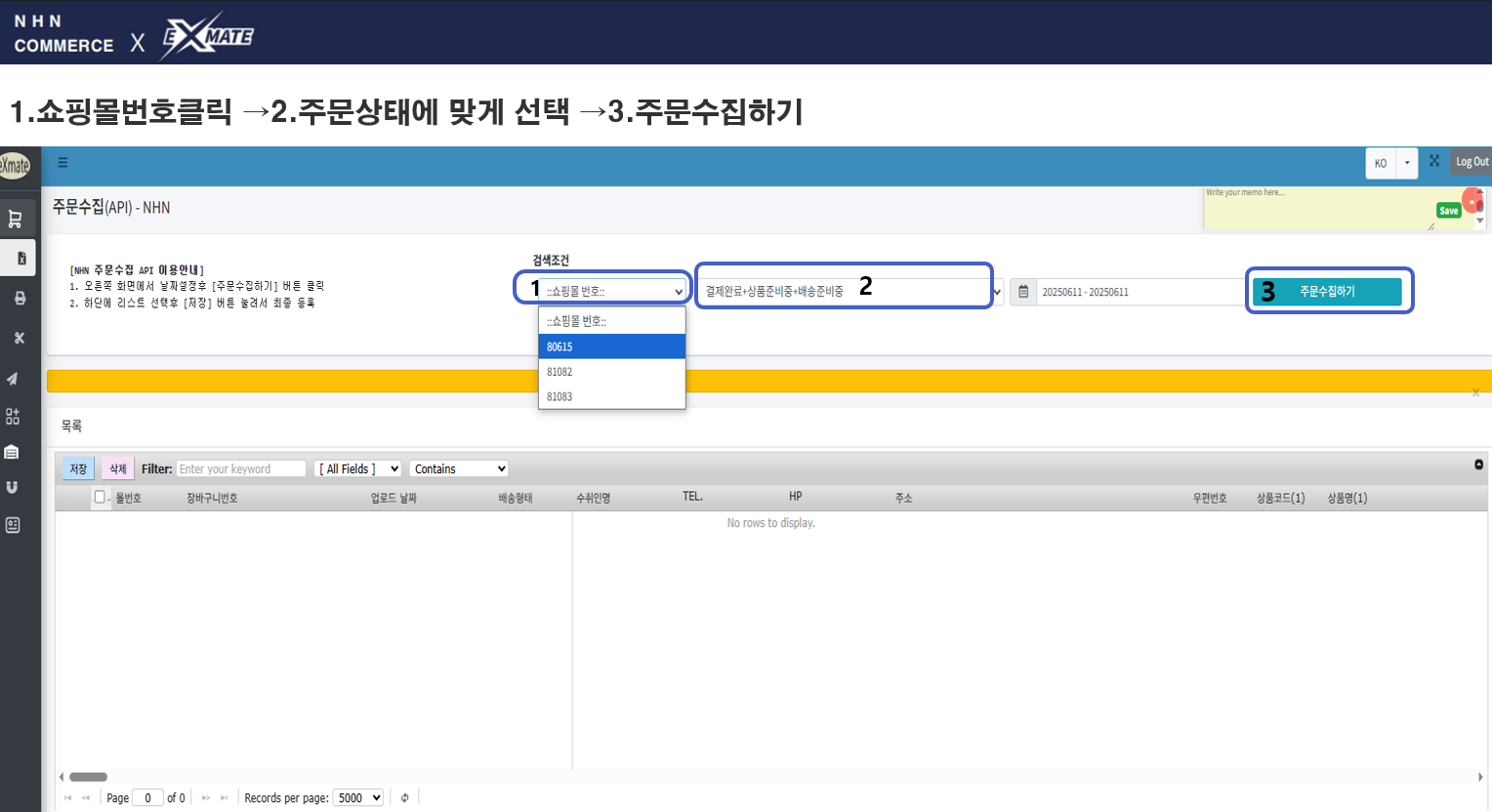Go to the first page of records

67,798
